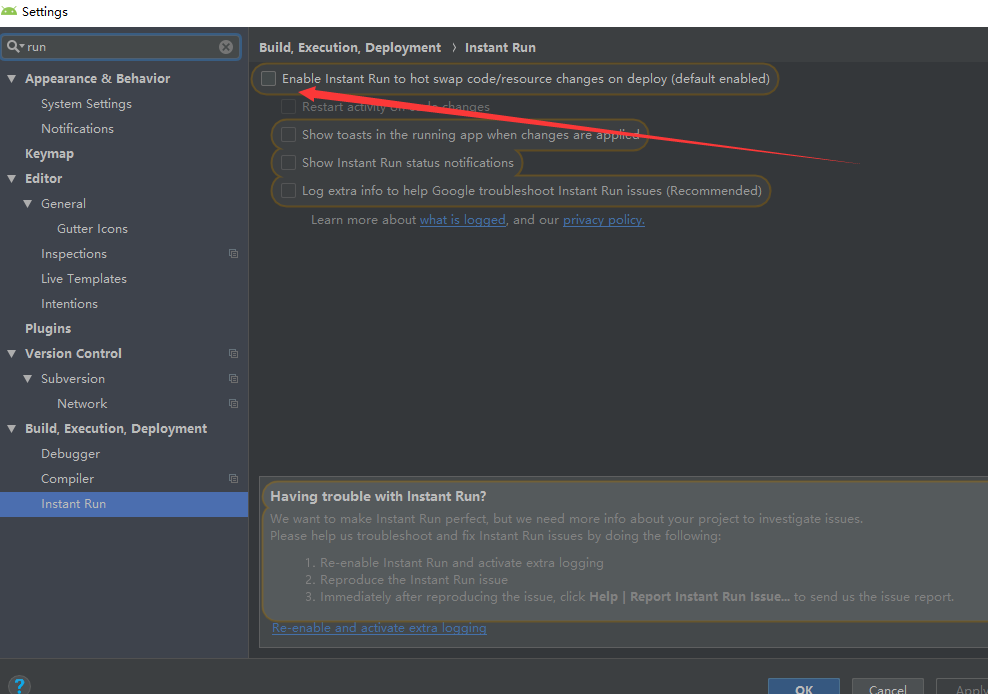The image size is (988, 694).
Task: Enable Instant Run hot swap checkbox
Action: point(268,78)
